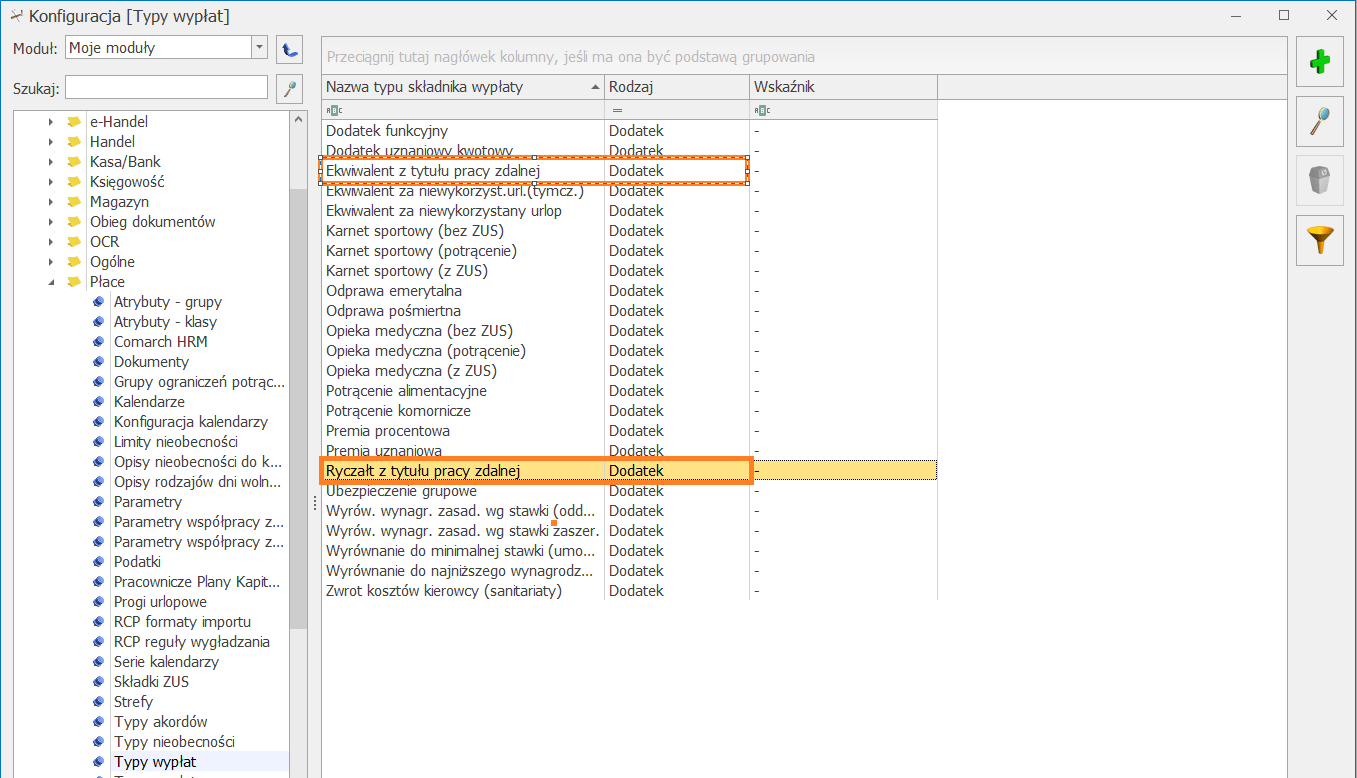
Task: Click the OCR folder icon
Action: (74, 242)
